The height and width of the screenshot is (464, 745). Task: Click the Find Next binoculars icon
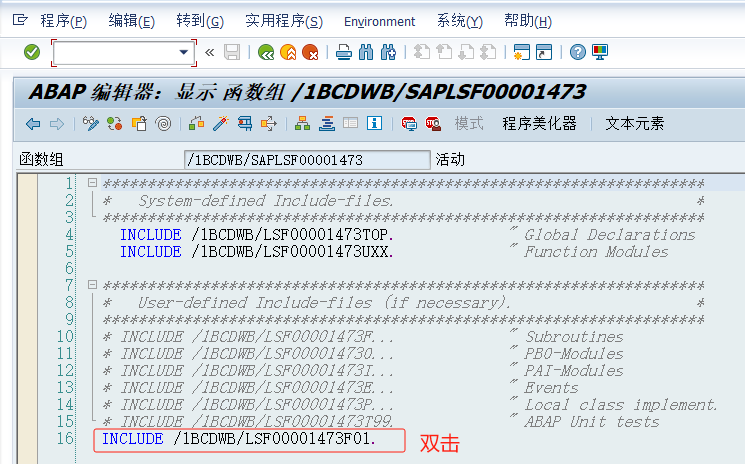388,52
